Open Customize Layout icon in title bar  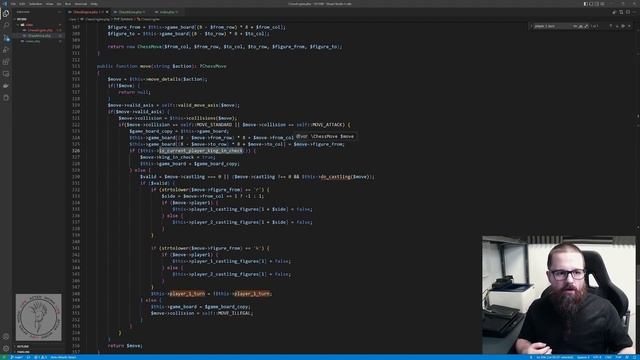602,4
